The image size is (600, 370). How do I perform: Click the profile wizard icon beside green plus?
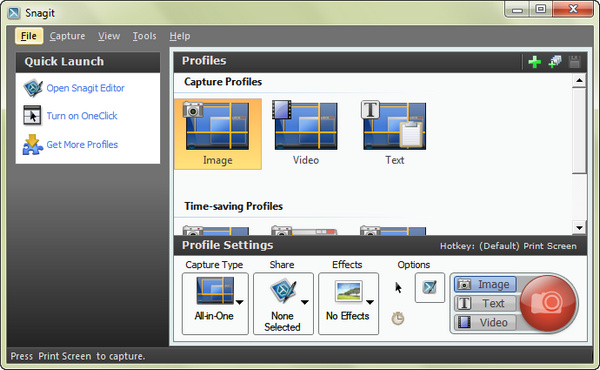coord(554,62)
